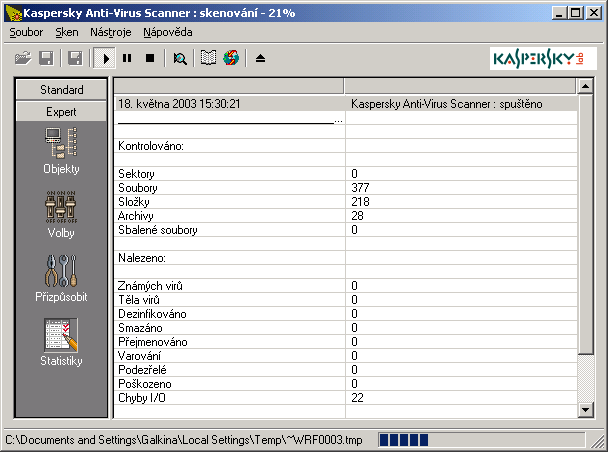
Task: Click the scrollbar down arrow
Action: tap(585, 409)
